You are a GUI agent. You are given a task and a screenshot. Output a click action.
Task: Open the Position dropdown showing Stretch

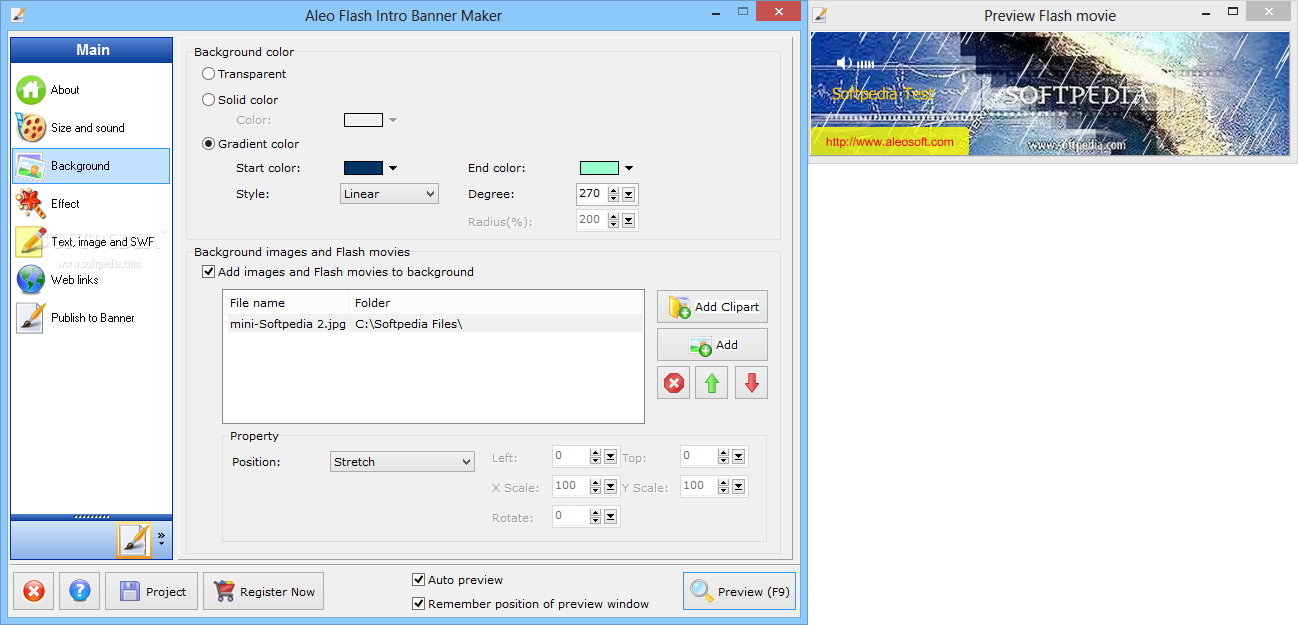[x=402, y=462]
